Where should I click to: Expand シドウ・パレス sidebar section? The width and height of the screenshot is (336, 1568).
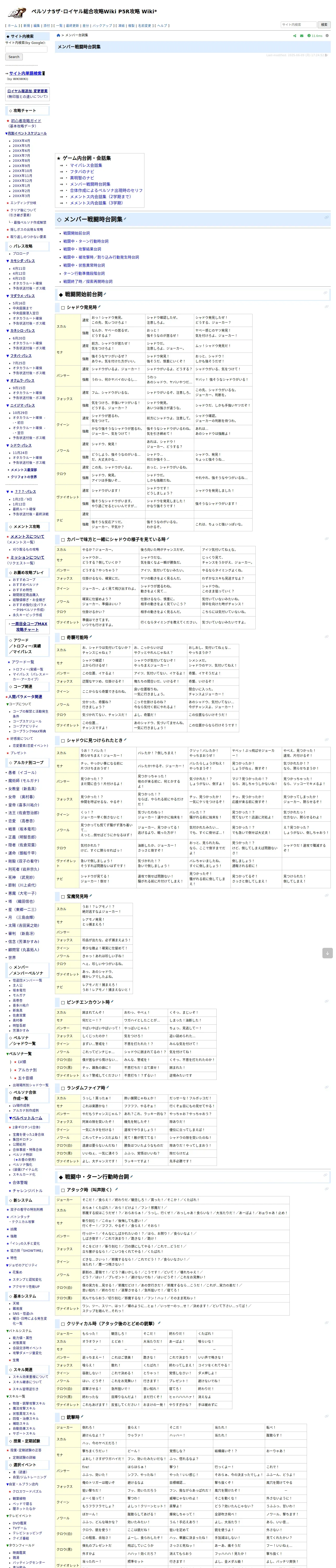20,445
